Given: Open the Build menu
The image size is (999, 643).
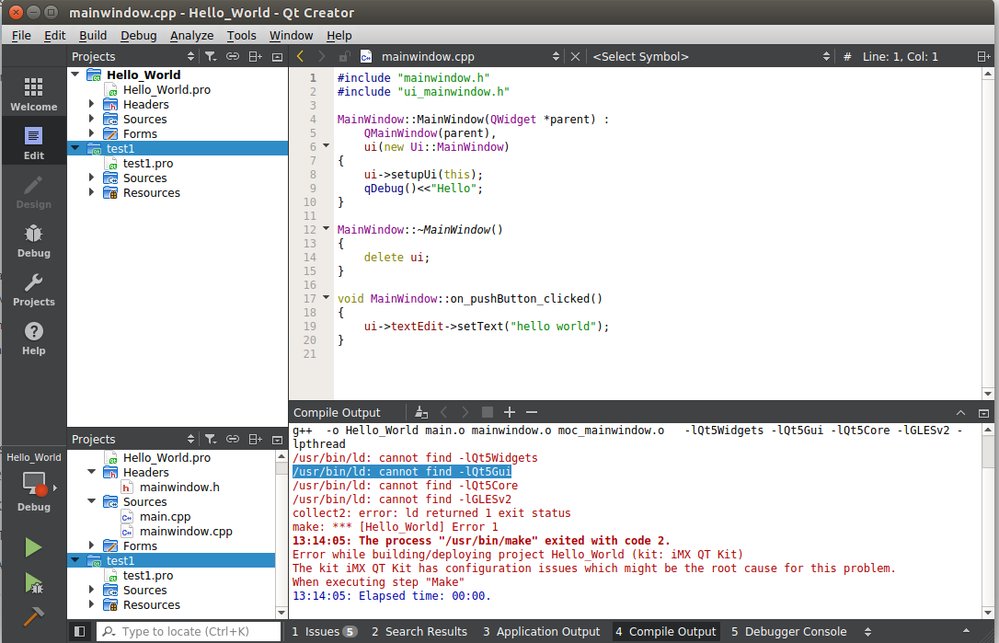Looking at the screenshot, I should click(93, 35).
